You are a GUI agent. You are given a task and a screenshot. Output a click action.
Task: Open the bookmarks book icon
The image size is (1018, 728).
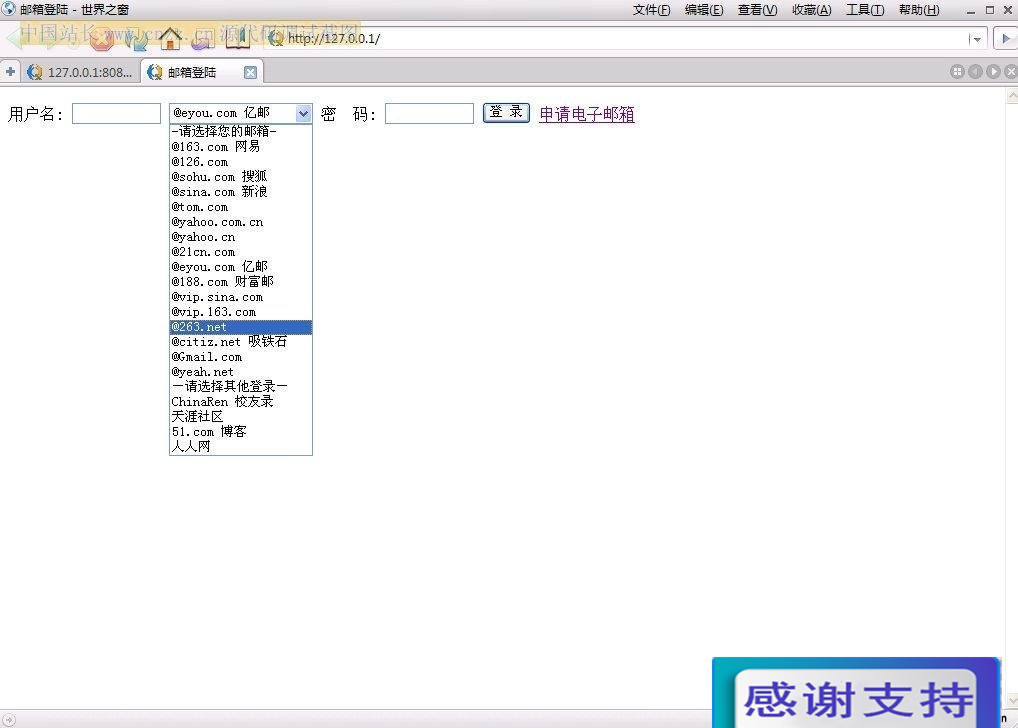(238, 39)
